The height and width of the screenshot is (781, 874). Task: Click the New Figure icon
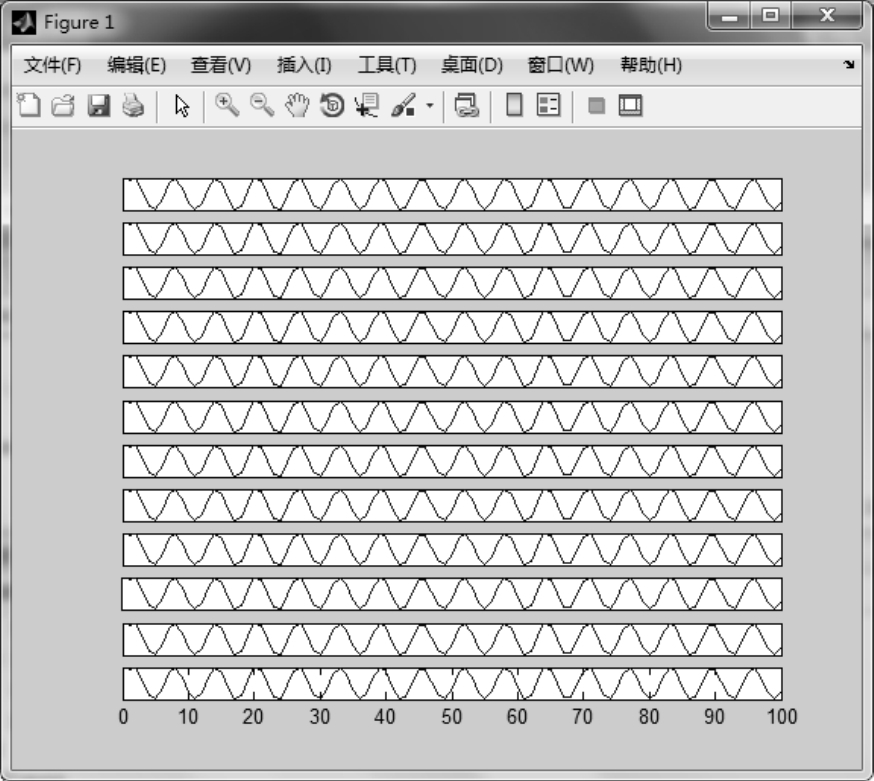(30, 106)
